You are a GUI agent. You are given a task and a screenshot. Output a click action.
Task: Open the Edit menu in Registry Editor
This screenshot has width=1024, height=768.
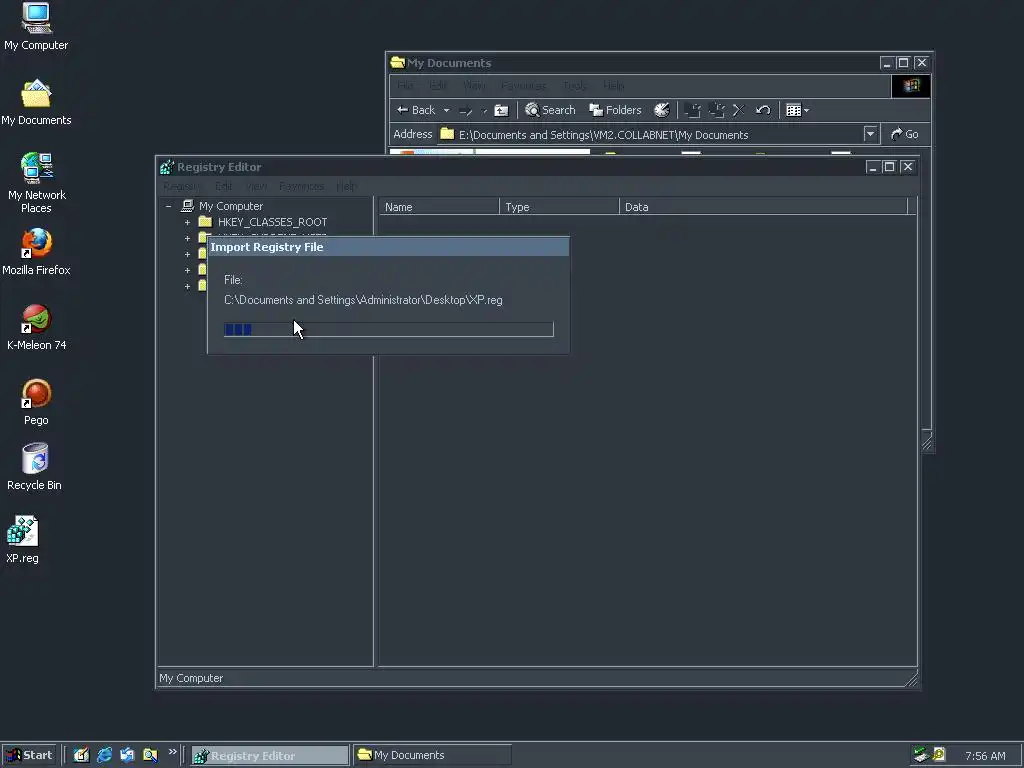[223, 187]
